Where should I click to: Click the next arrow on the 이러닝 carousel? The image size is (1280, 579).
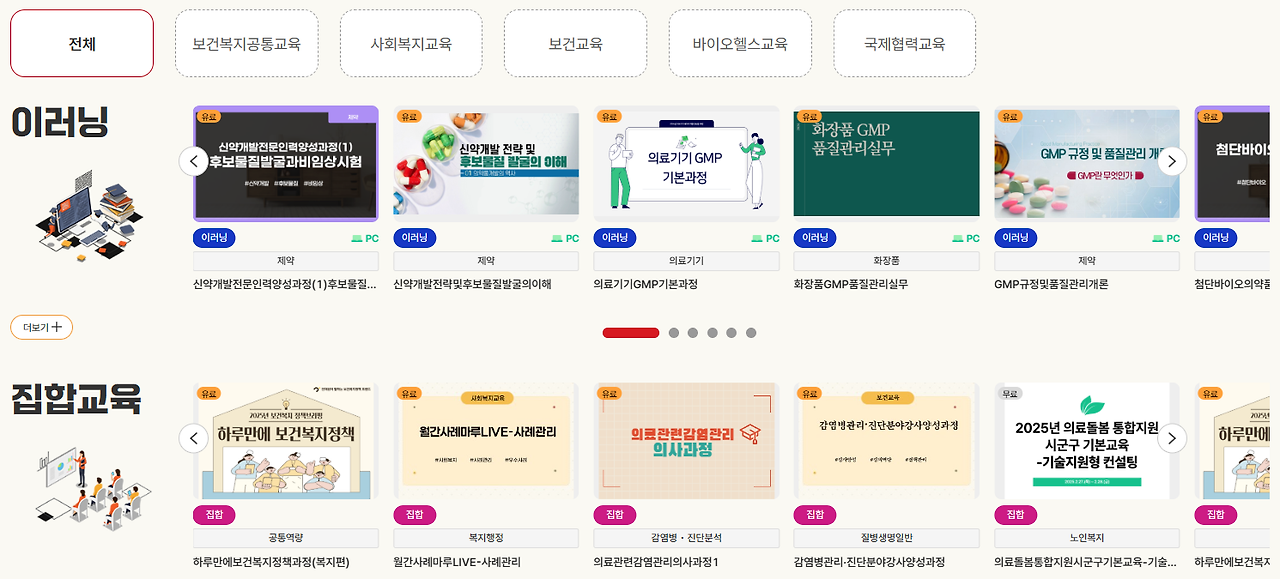[x=1172, y=161]
